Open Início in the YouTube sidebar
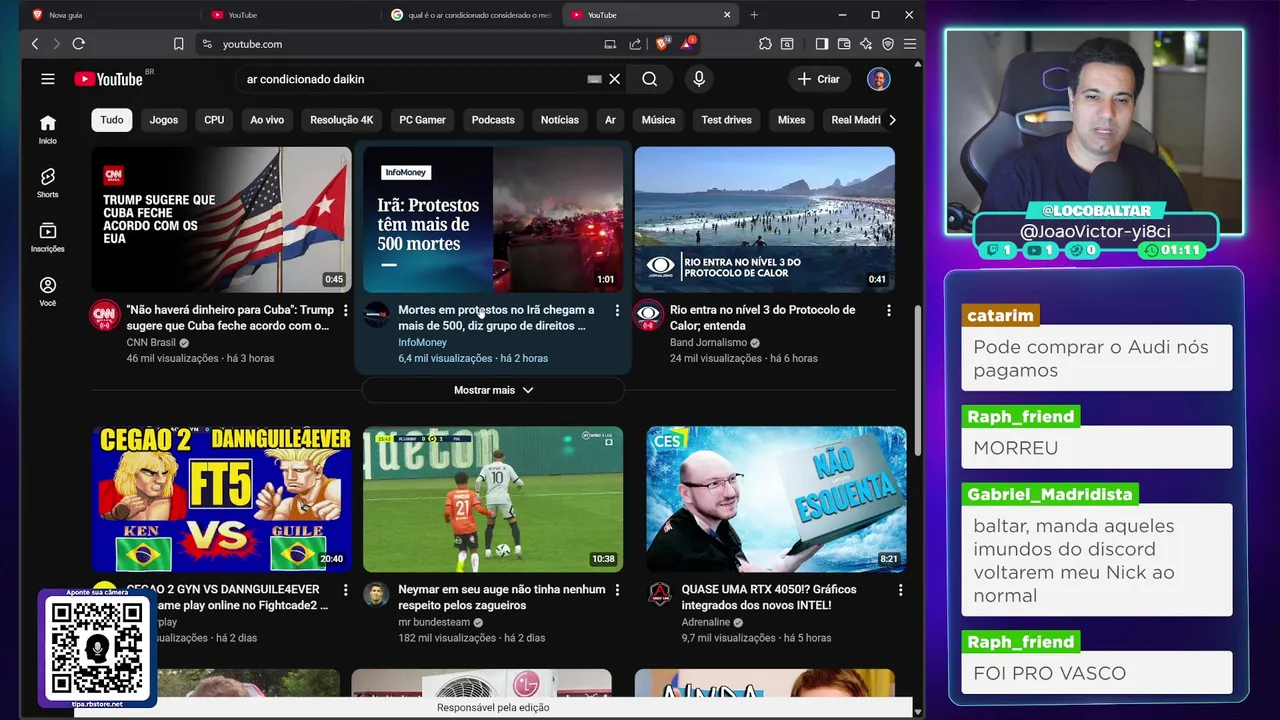The height and width of the screenshot is (720, 1280). click(x=47, y=129)
